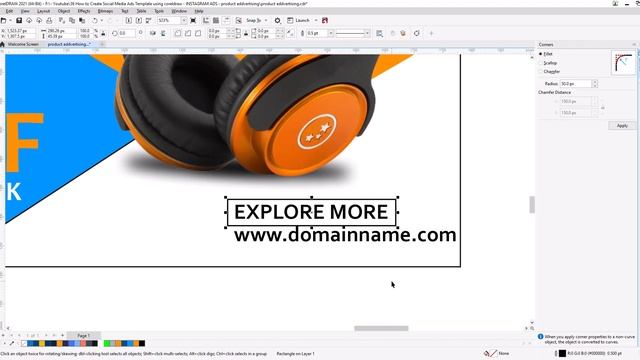This screenshot has width=640, height=360.
Task: Click the New document icon
Action: tap(4, 20)
